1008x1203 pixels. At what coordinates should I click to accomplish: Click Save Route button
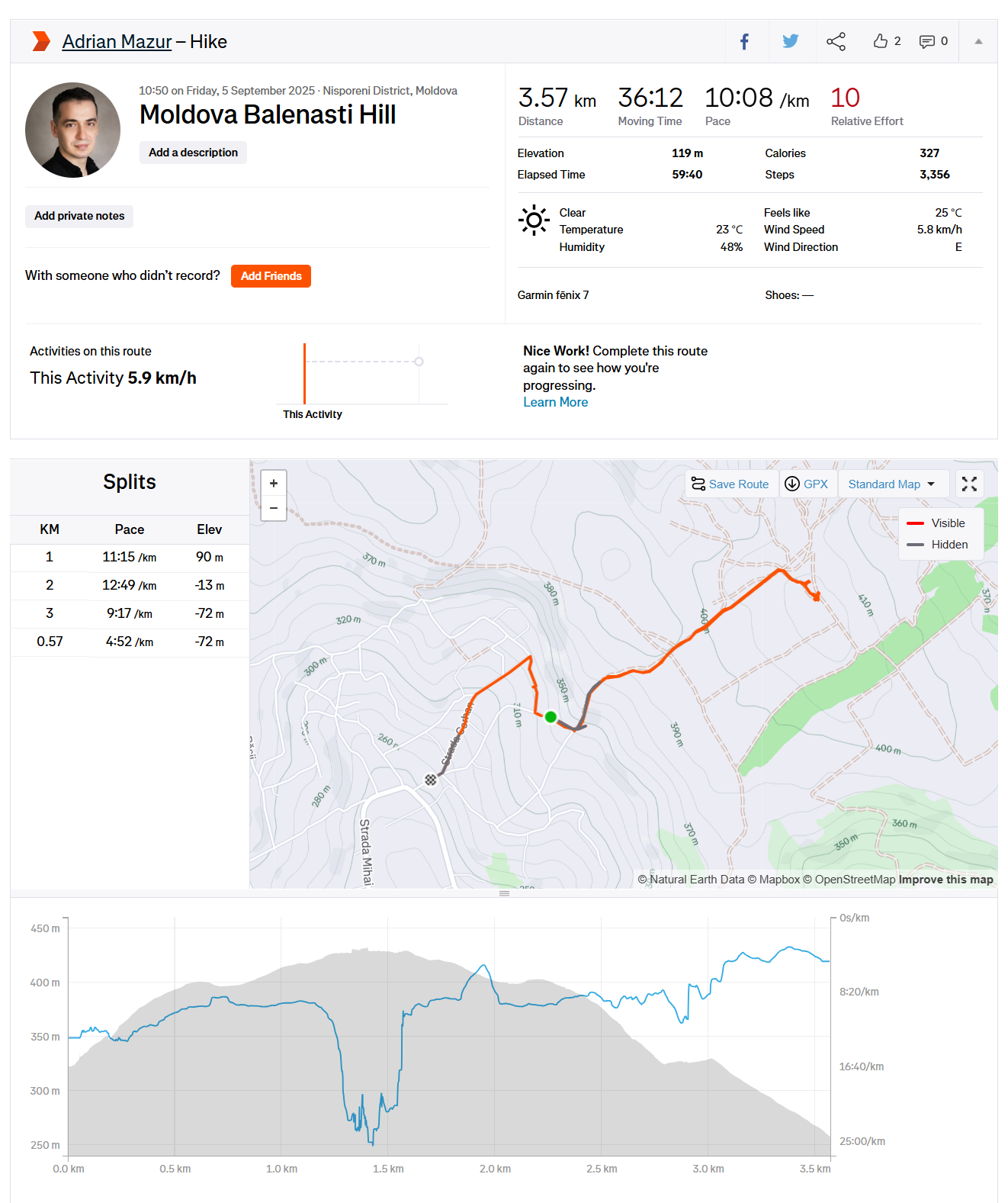click(x=730, y=484)
